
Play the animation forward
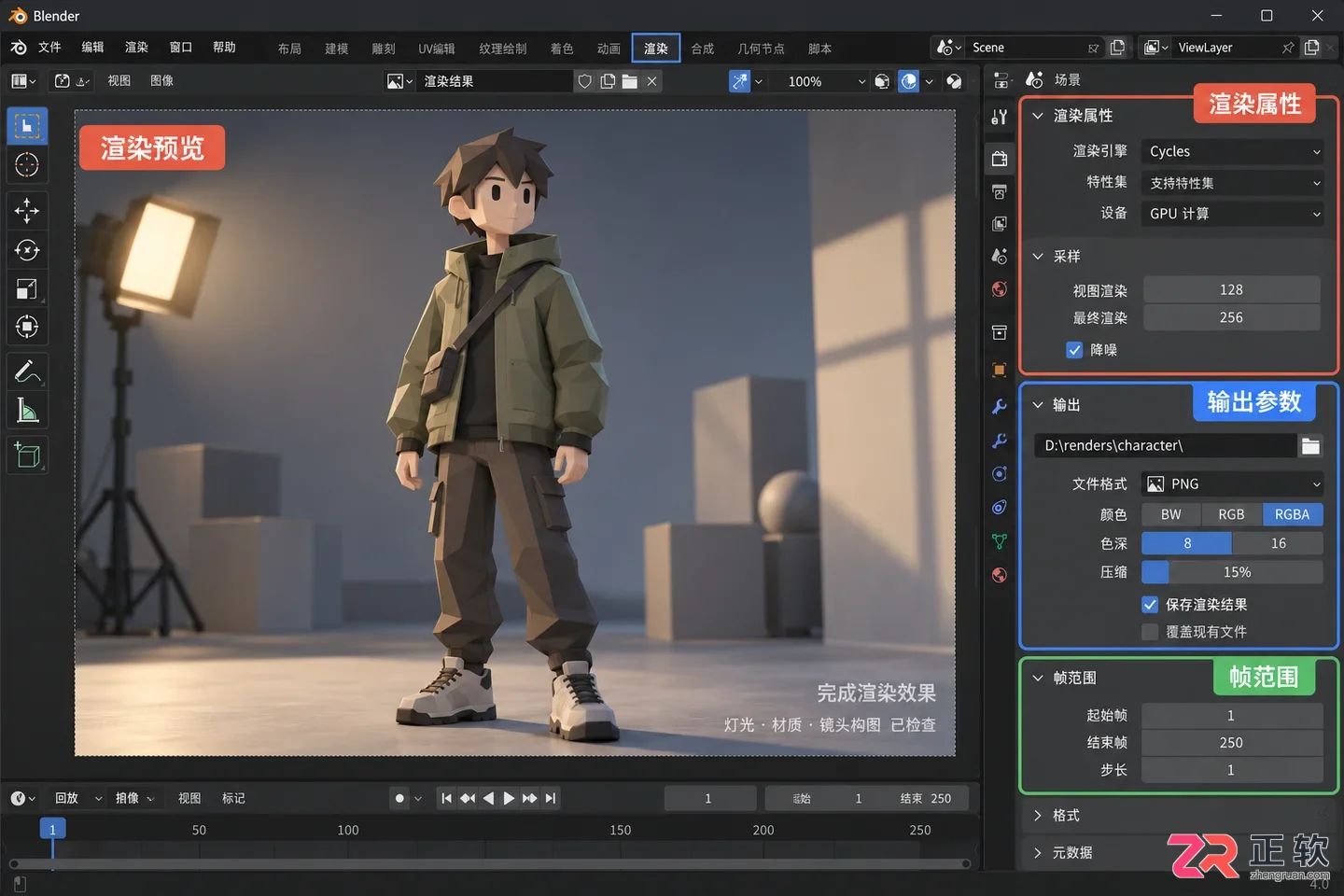509,798
